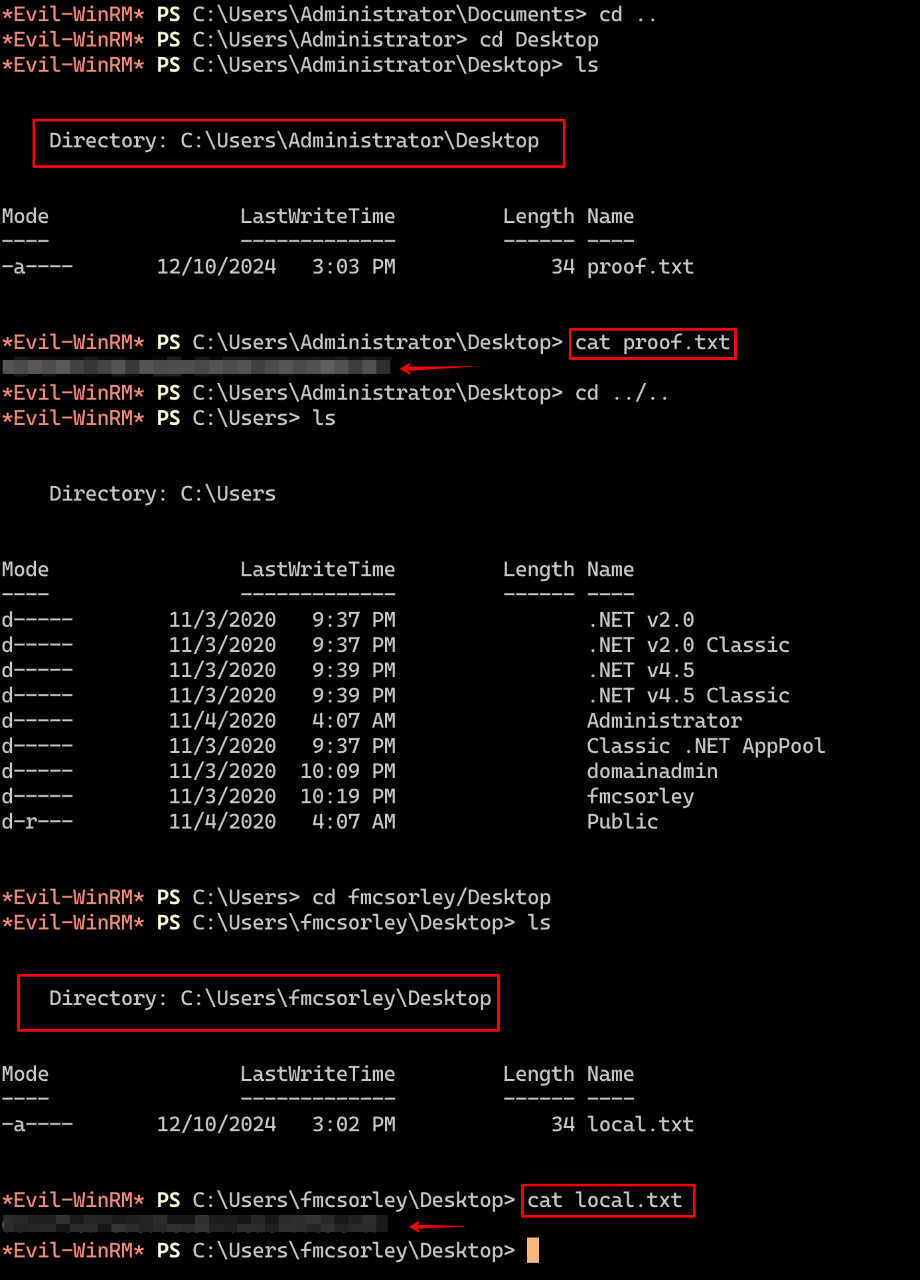The image size is (920, 1280).
Task: Select 'Administrator' folder in Users listing
Action: pos(664,721)
